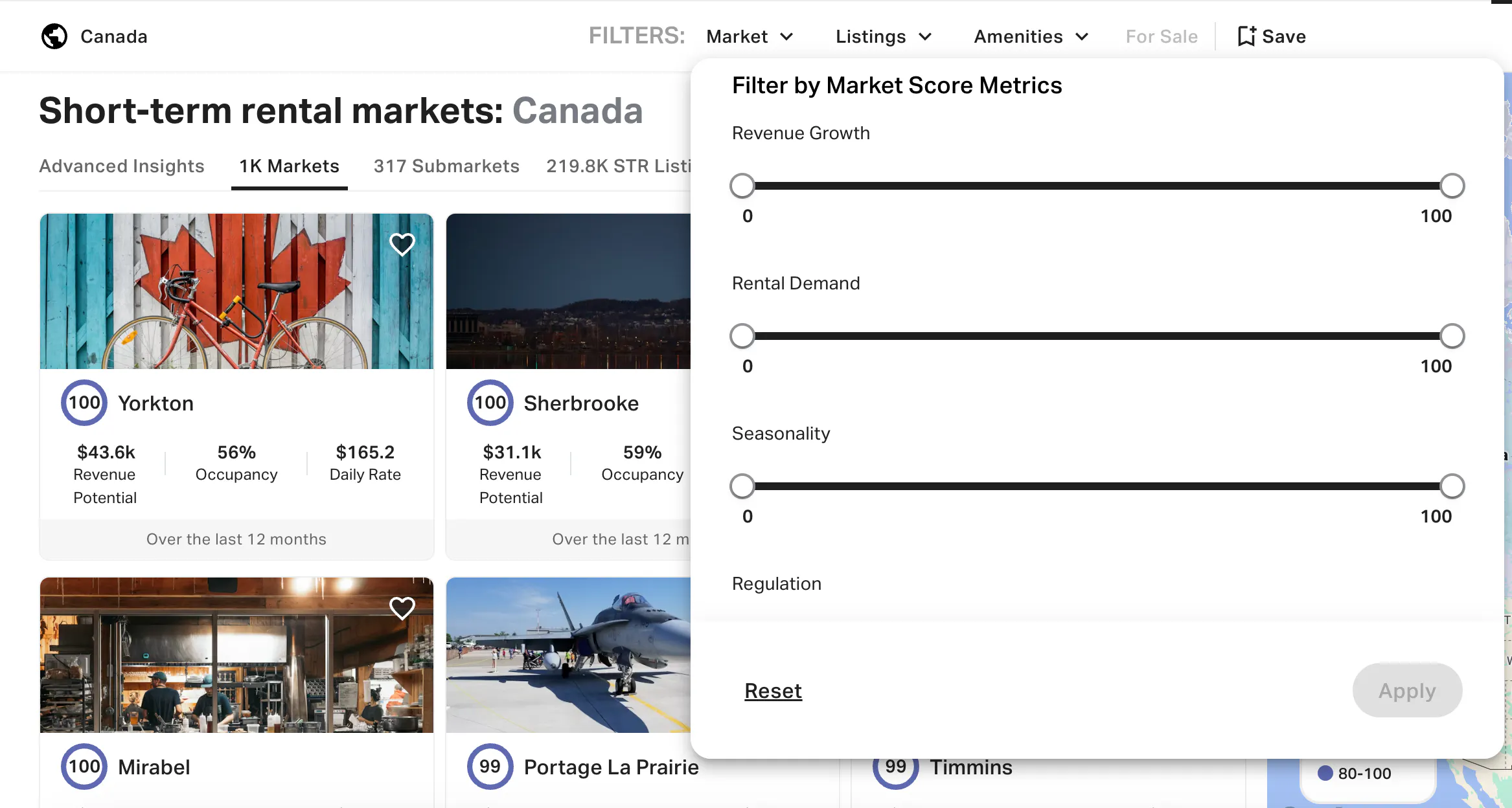This screenshot has width=1512, height=808.
Task: Click the Yorkton score badge 100
Action: (84, 403)
